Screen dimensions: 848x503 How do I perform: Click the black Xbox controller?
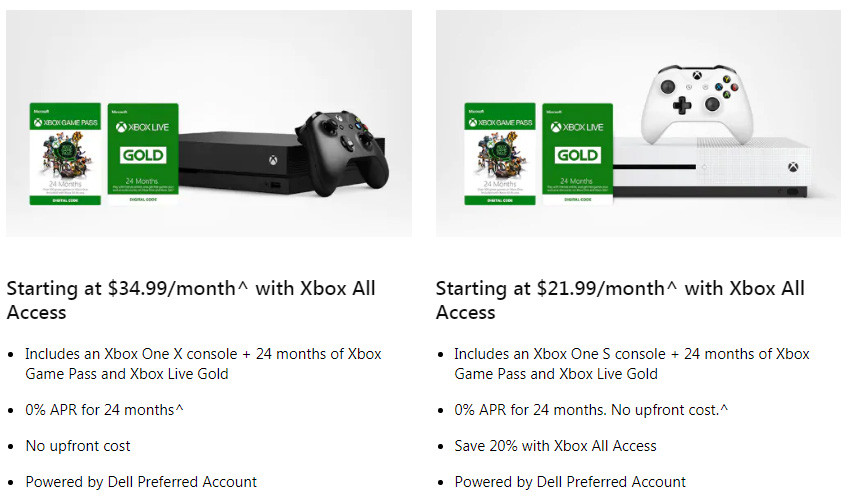click(x=342, y=154)
